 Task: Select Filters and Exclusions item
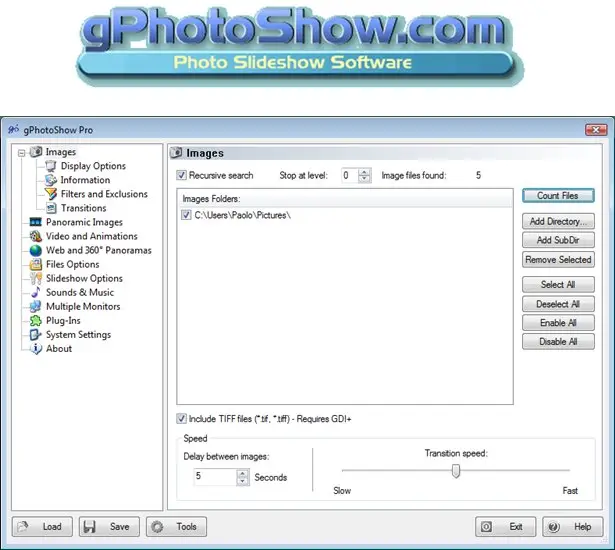[x=104, y=194]
